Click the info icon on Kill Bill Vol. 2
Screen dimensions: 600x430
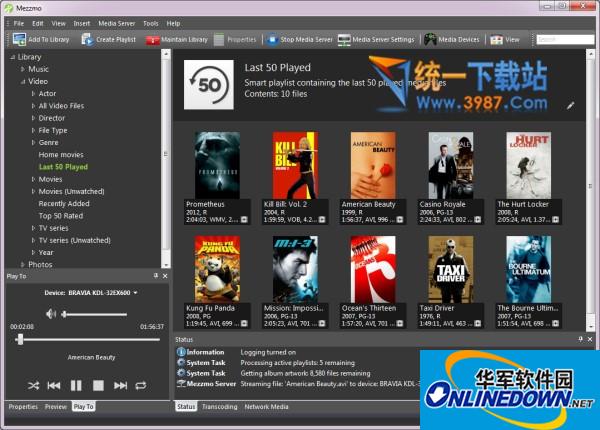pos(322,220)
